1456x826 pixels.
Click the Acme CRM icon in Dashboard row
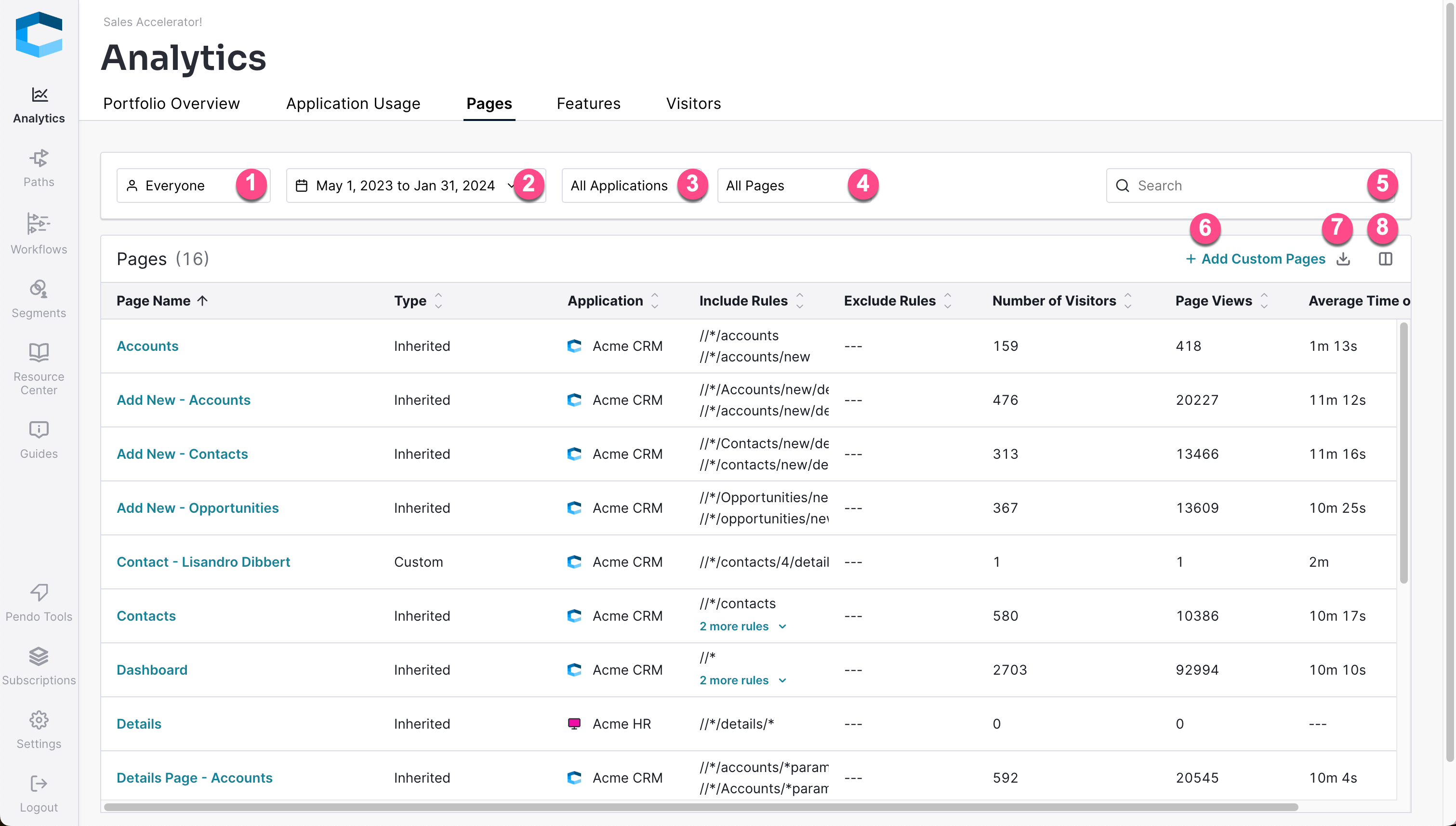point(574,670)
